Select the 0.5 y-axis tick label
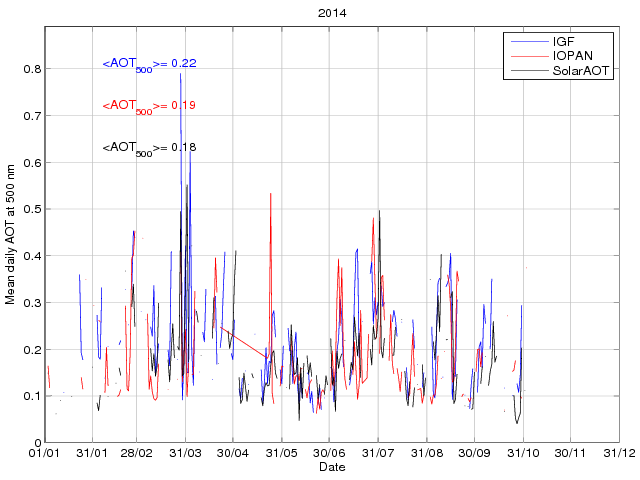The image size is (640, 480). 31,209
